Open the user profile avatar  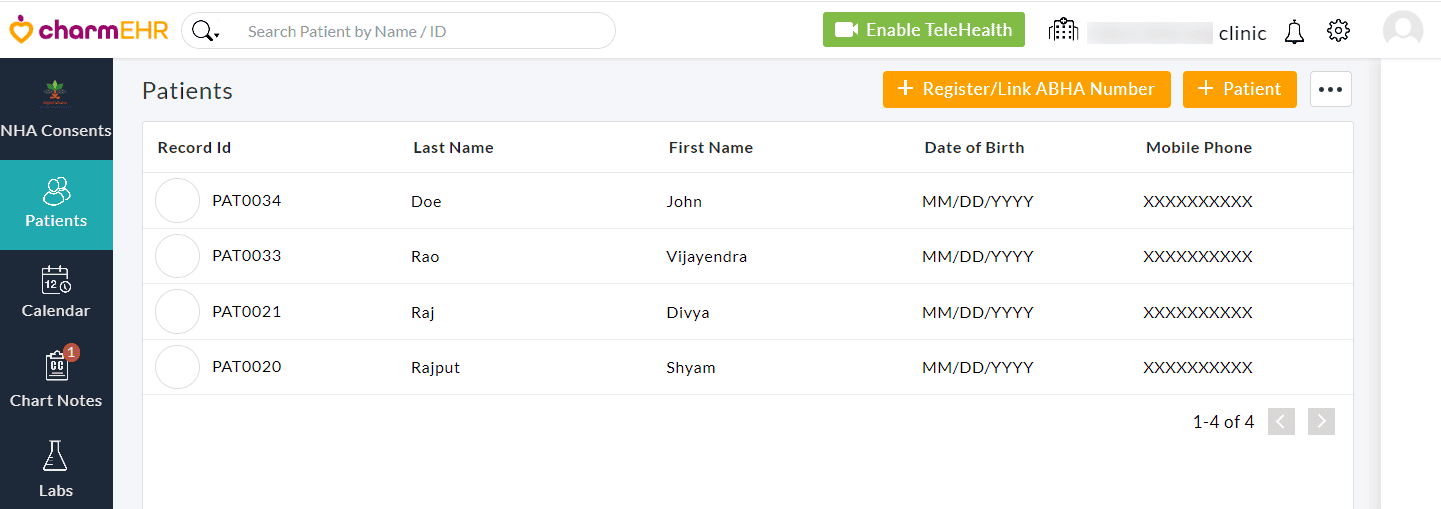click(x=1403, y=30)
